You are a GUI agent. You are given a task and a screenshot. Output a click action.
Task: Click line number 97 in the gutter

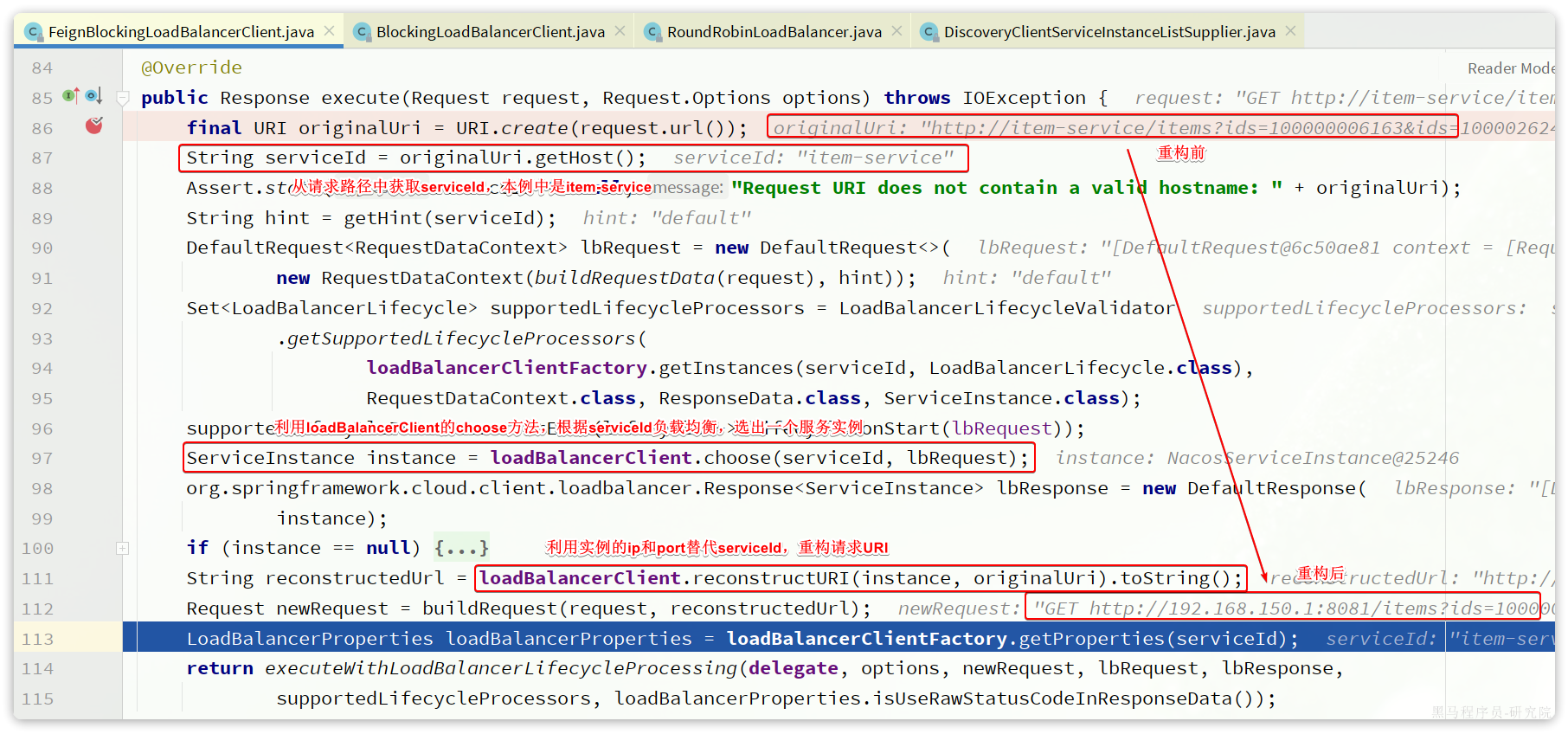[x=42, y=458]
